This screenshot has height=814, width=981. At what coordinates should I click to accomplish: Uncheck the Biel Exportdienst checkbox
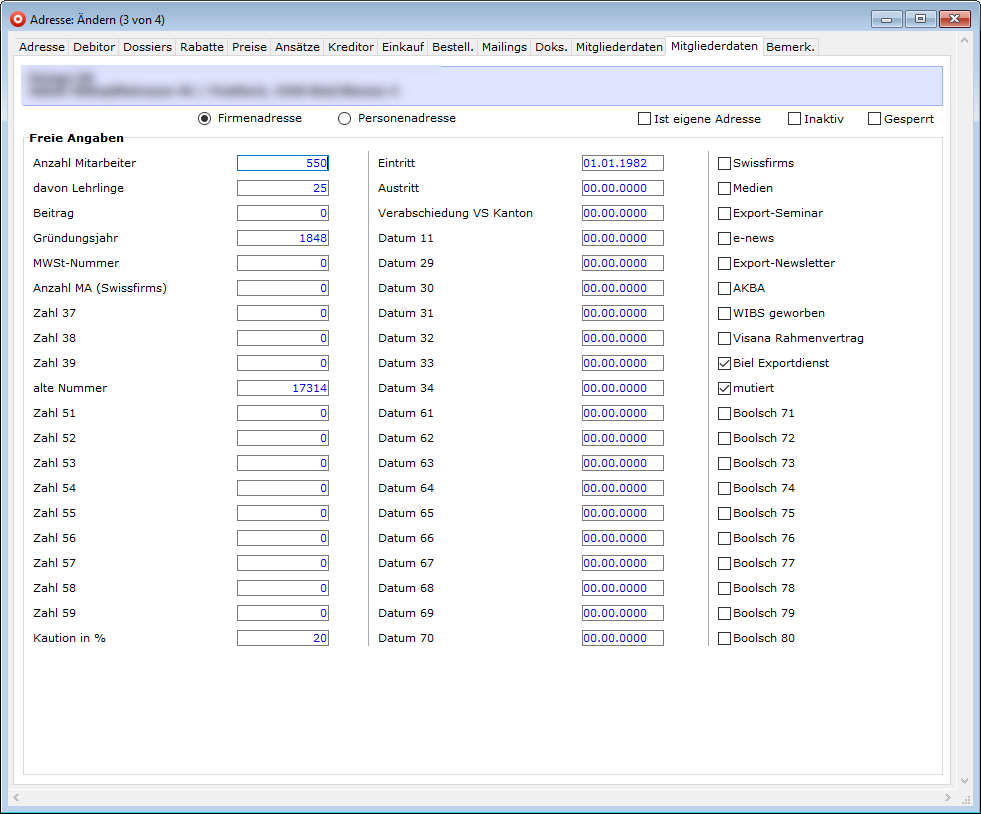click(x=725, y=364)
